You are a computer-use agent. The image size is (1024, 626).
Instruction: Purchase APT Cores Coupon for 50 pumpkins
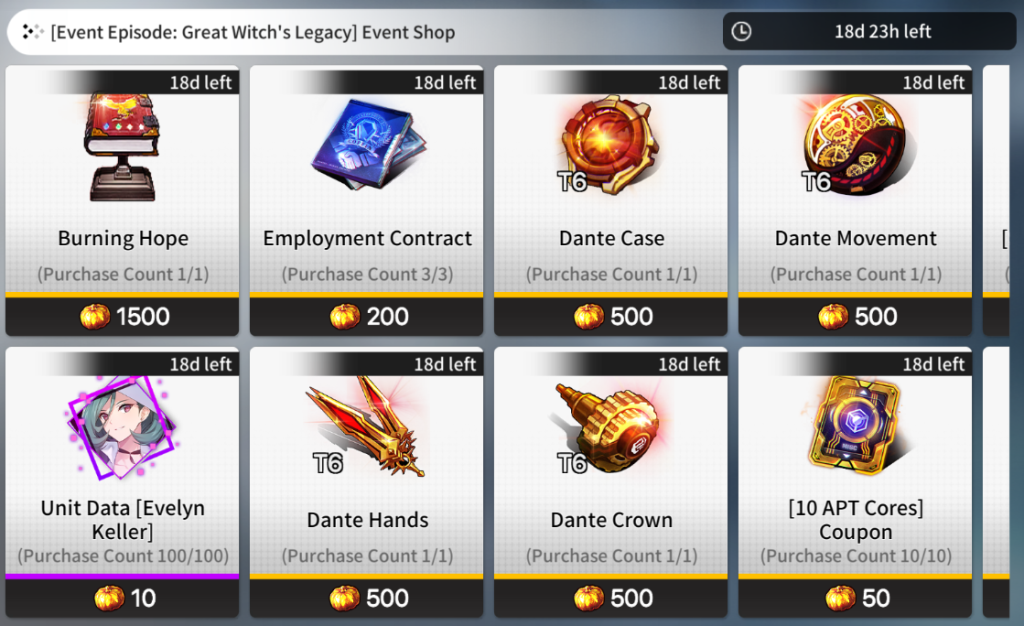855,598
